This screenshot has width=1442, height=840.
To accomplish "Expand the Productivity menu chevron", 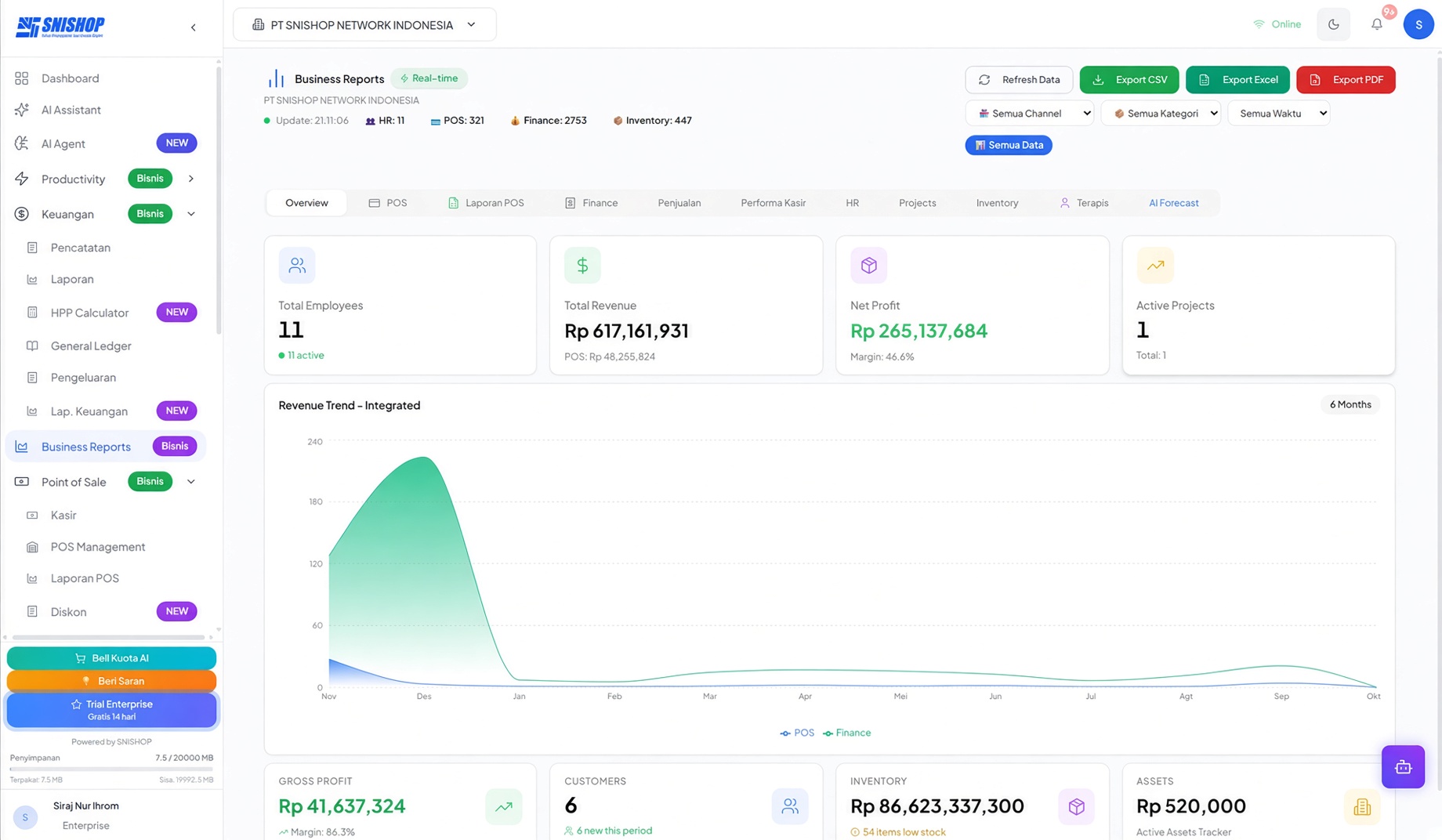I will pos(191,179).
